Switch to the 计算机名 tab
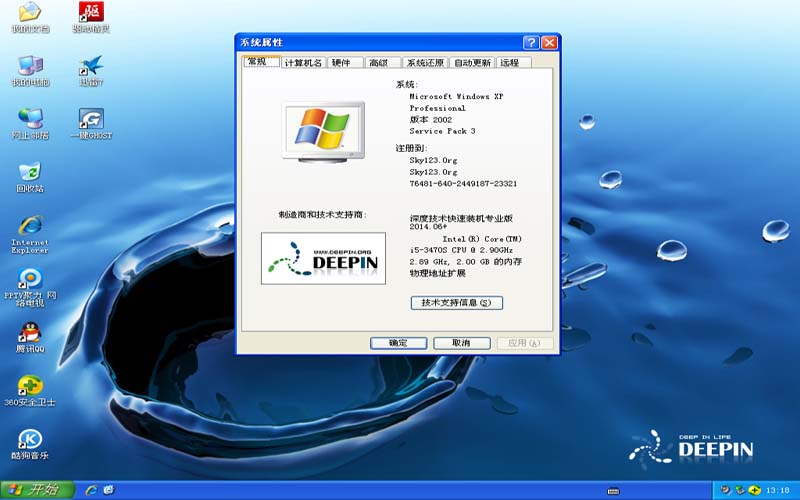This screenshot has height=500, width=800. coord(303,62)
